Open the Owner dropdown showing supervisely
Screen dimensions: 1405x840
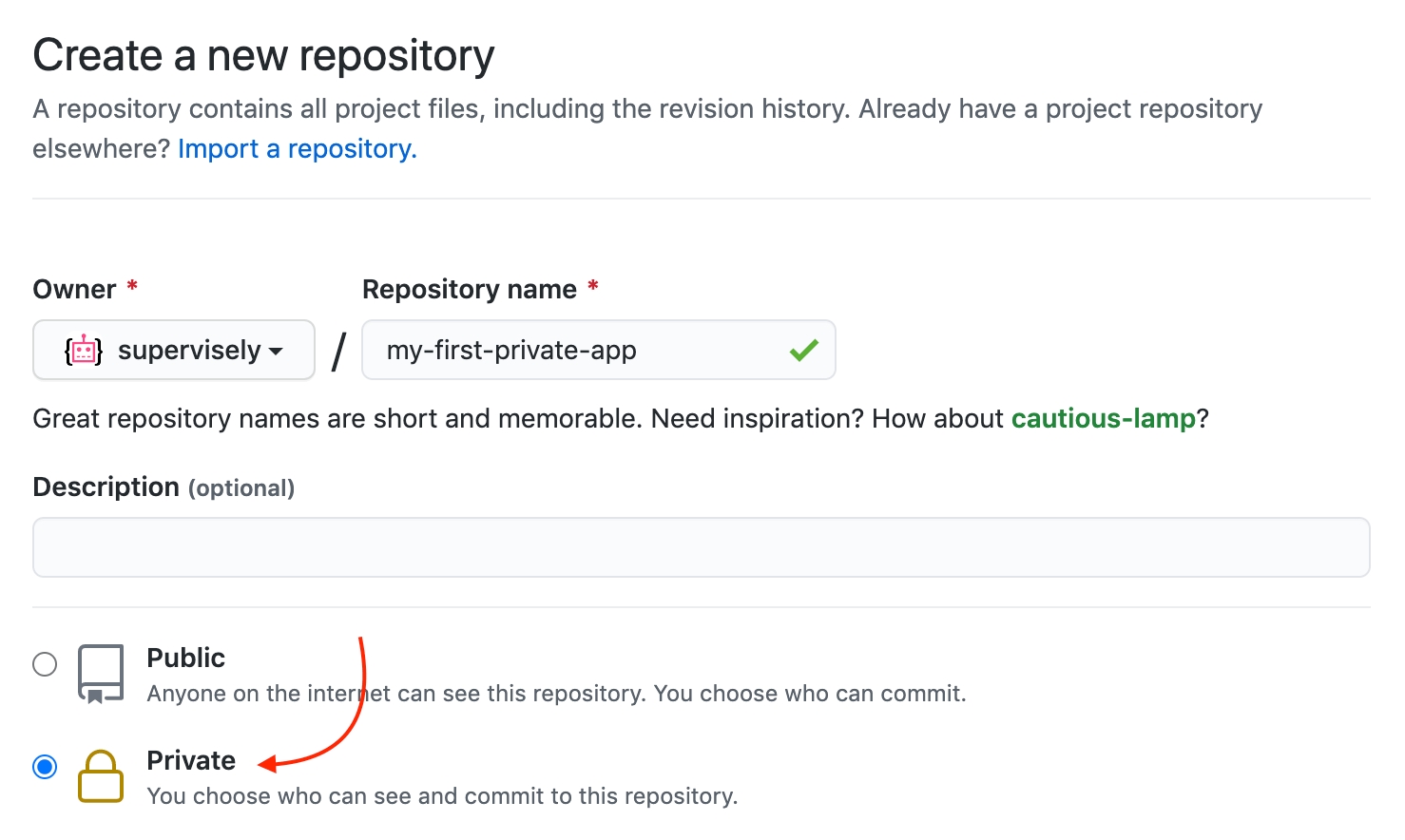pos(174,351)
